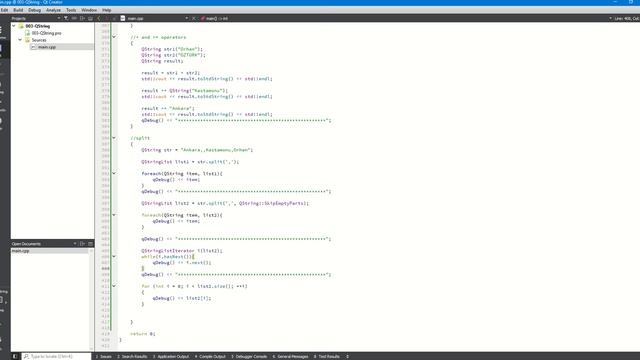Close the Open Documents panel
The width and height of the screenshot is (640, 360).
click(x=91, y=244)
